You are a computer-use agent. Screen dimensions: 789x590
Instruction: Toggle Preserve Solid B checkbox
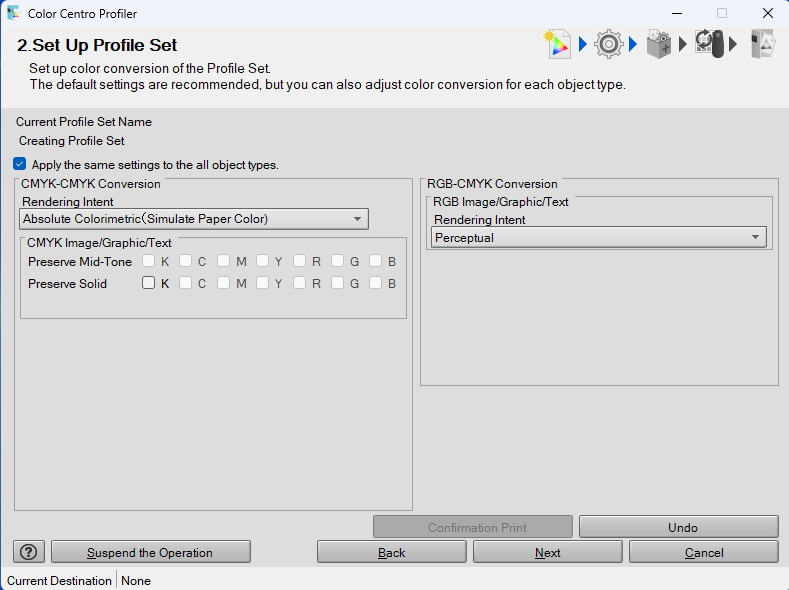[x=375, y=283]
